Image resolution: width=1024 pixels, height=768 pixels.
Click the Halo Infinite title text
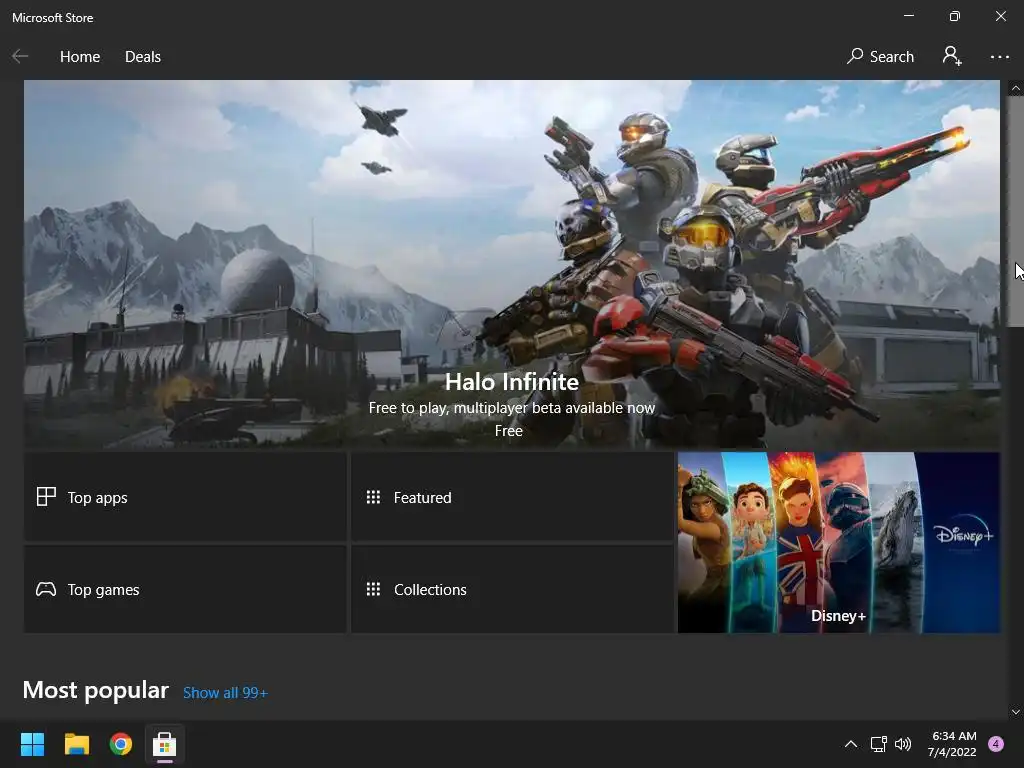pyautogui.click(x=511, y=382)
